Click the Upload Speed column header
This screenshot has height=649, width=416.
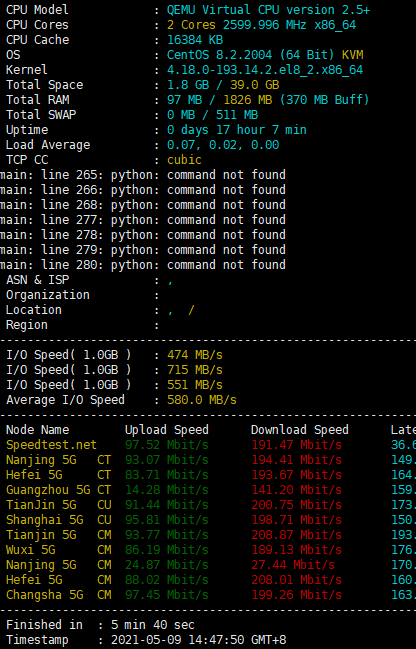click(x=167, y=430)
